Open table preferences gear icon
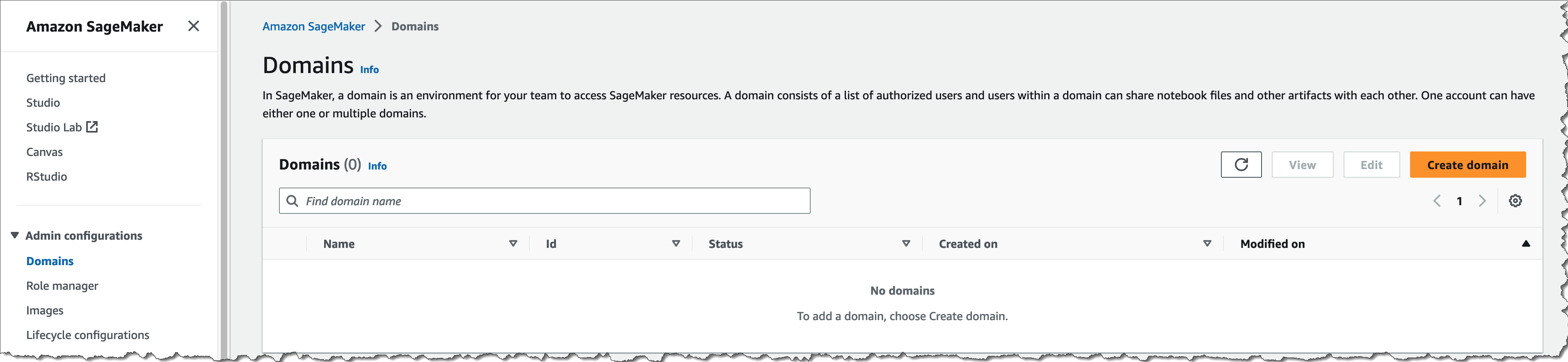This screenshot has width=1568, height=362. (x=1515, y=201)
